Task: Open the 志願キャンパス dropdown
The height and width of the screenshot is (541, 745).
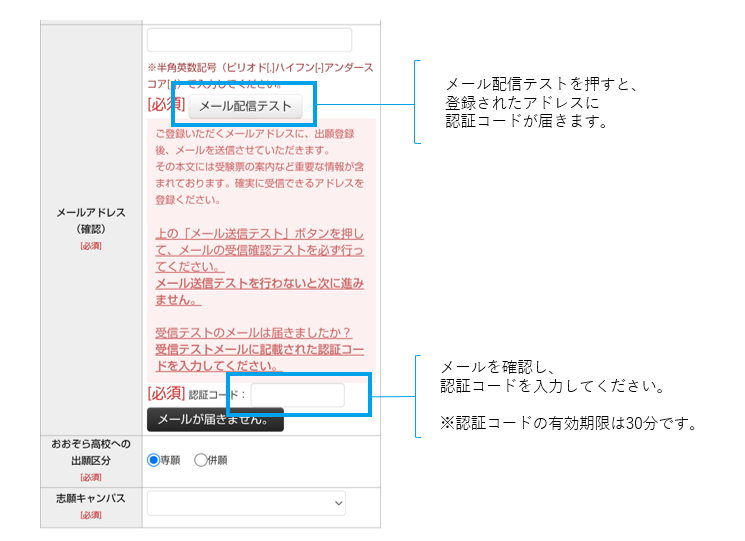Action: [x=247, y=502]
